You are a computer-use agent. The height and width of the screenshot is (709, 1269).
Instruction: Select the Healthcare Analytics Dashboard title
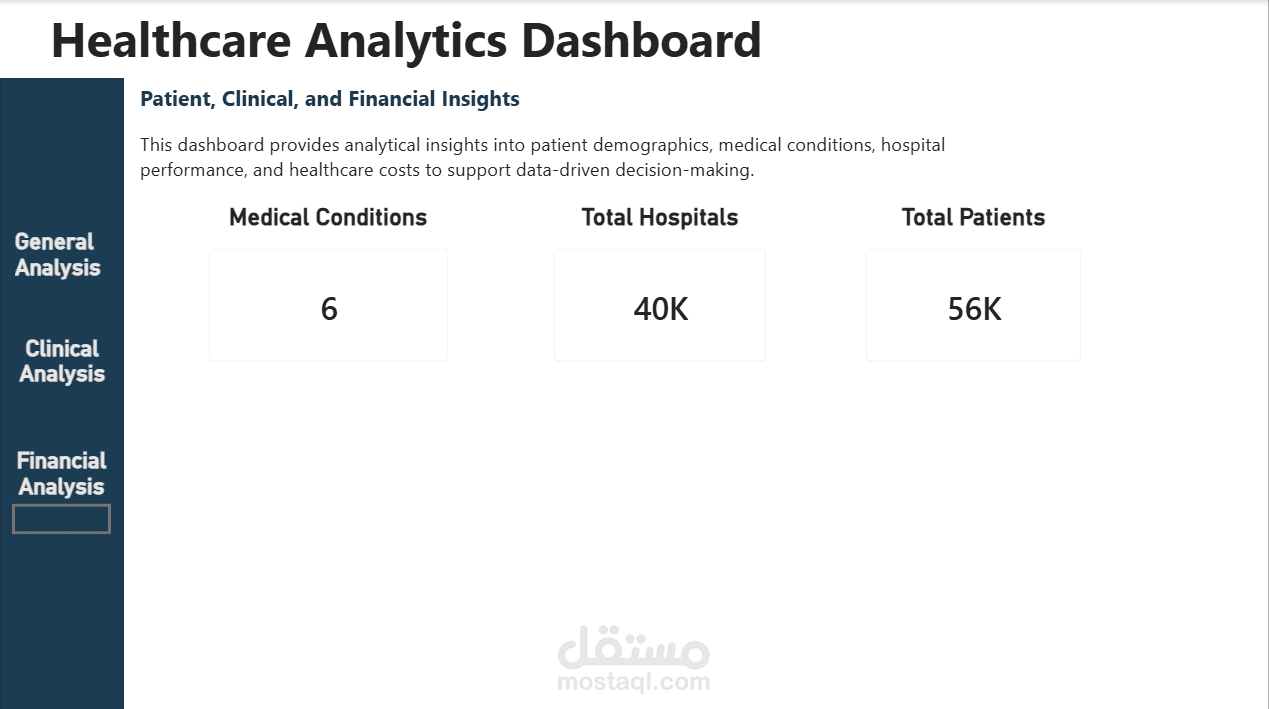click(x=406, y=41)
